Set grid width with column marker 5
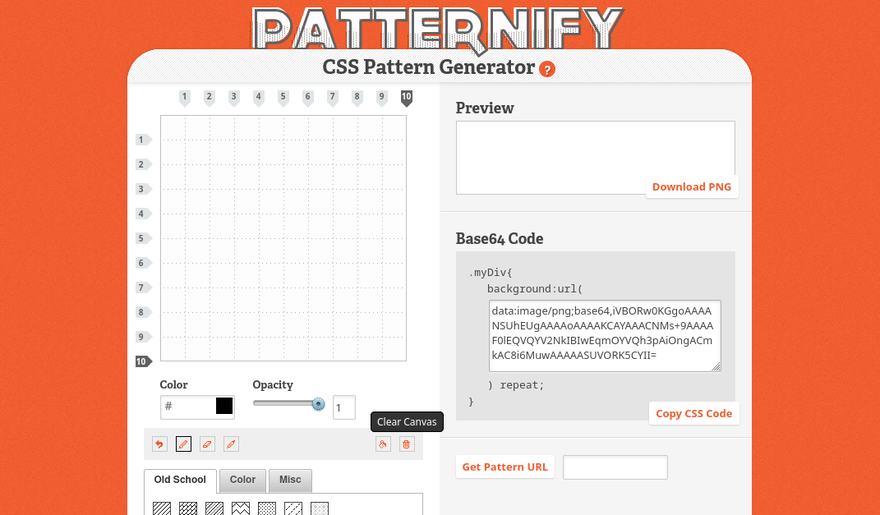Image resolution: width=880 pixels, height=515 pixels. (x=283, y=98)
